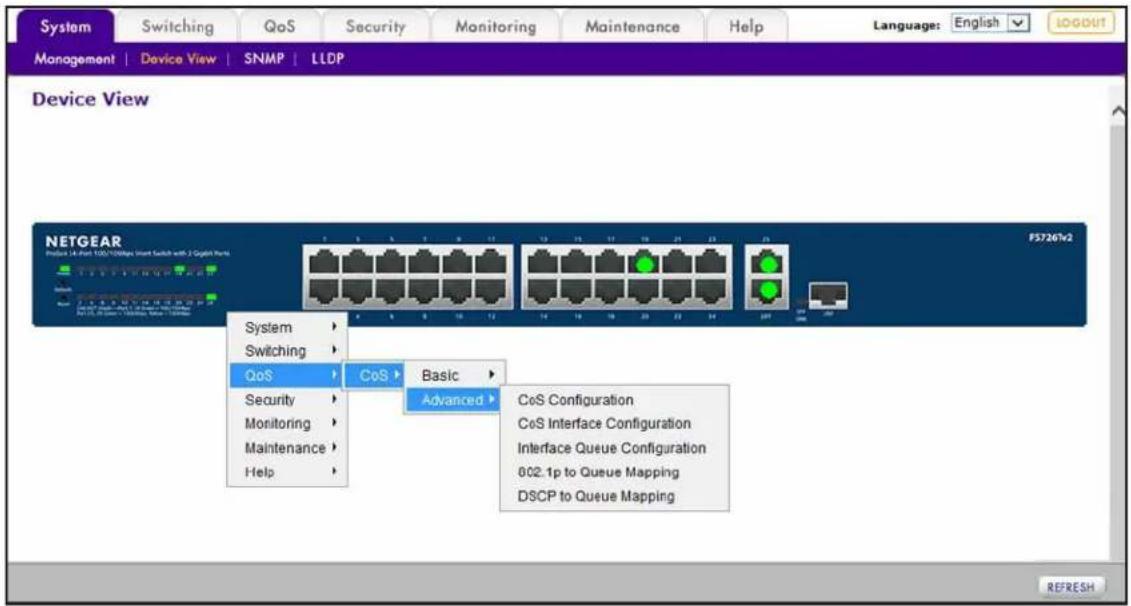Viewport: 1131px width, 606px height.
Task: Switch to the Security top tab
Action: pyautogui.click(x=375, y=27)
